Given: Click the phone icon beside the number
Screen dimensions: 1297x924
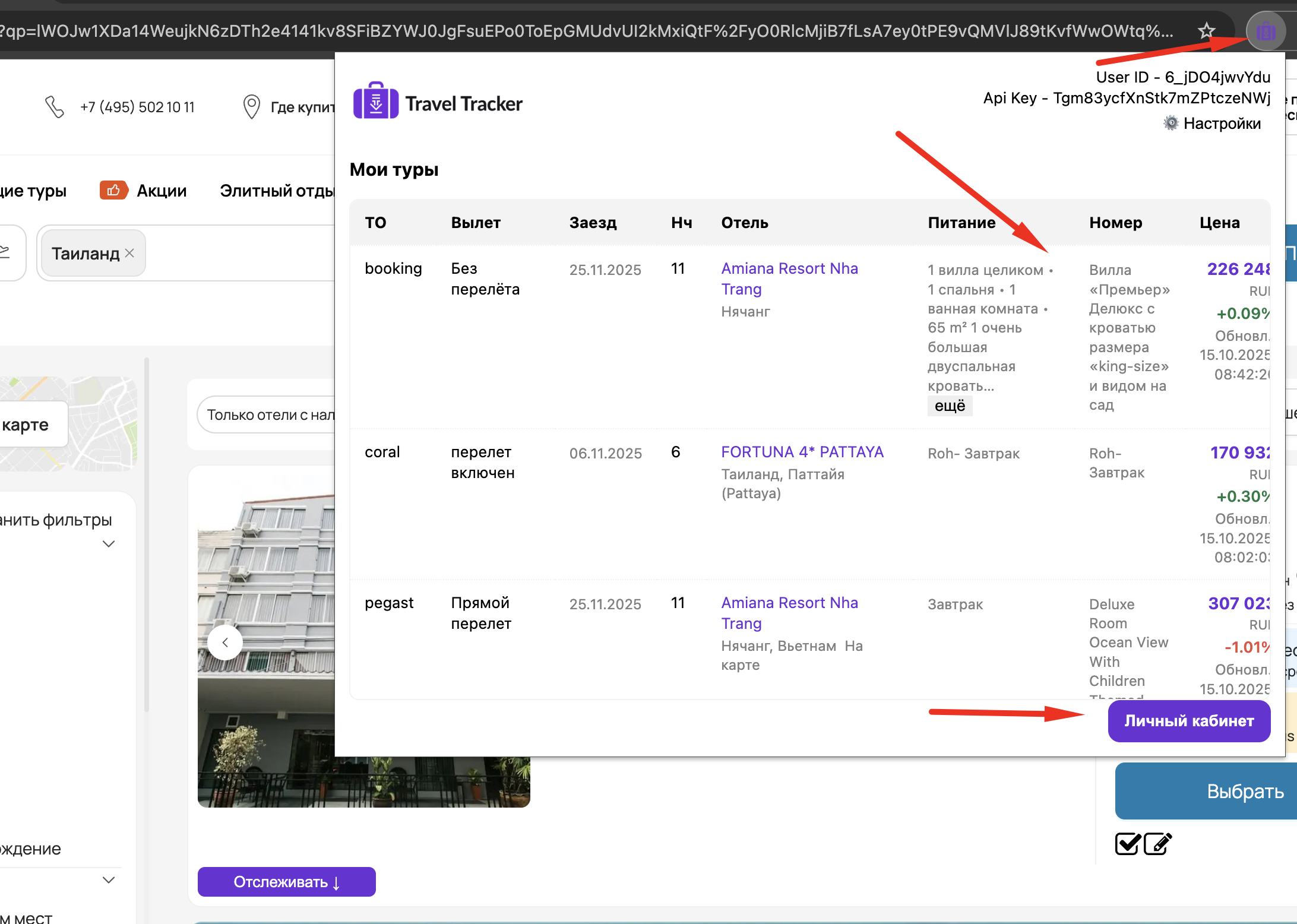Looking at the screenshot, I should pyautogui.click(x=55, y=107).
